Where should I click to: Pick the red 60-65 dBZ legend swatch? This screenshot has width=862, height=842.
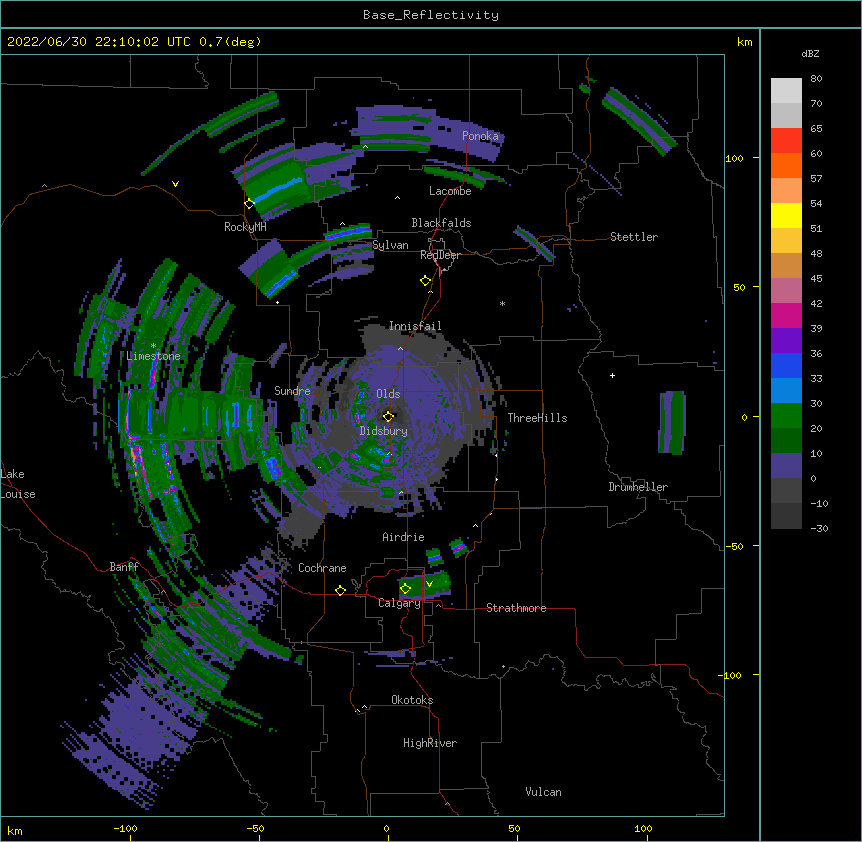[x=786, y=140]
